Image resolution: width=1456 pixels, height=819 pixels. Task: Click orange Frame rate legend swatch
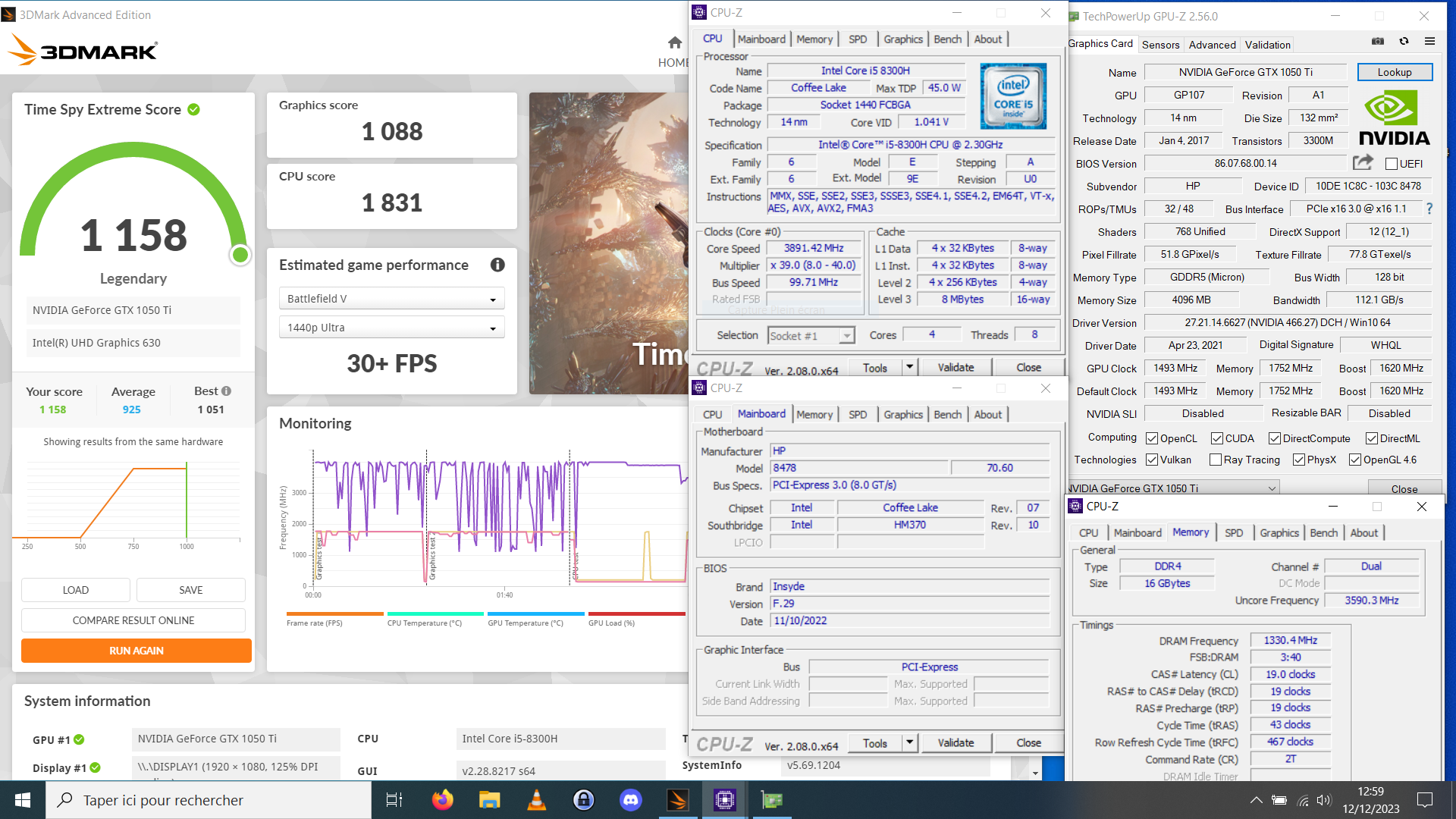point(335,613)
